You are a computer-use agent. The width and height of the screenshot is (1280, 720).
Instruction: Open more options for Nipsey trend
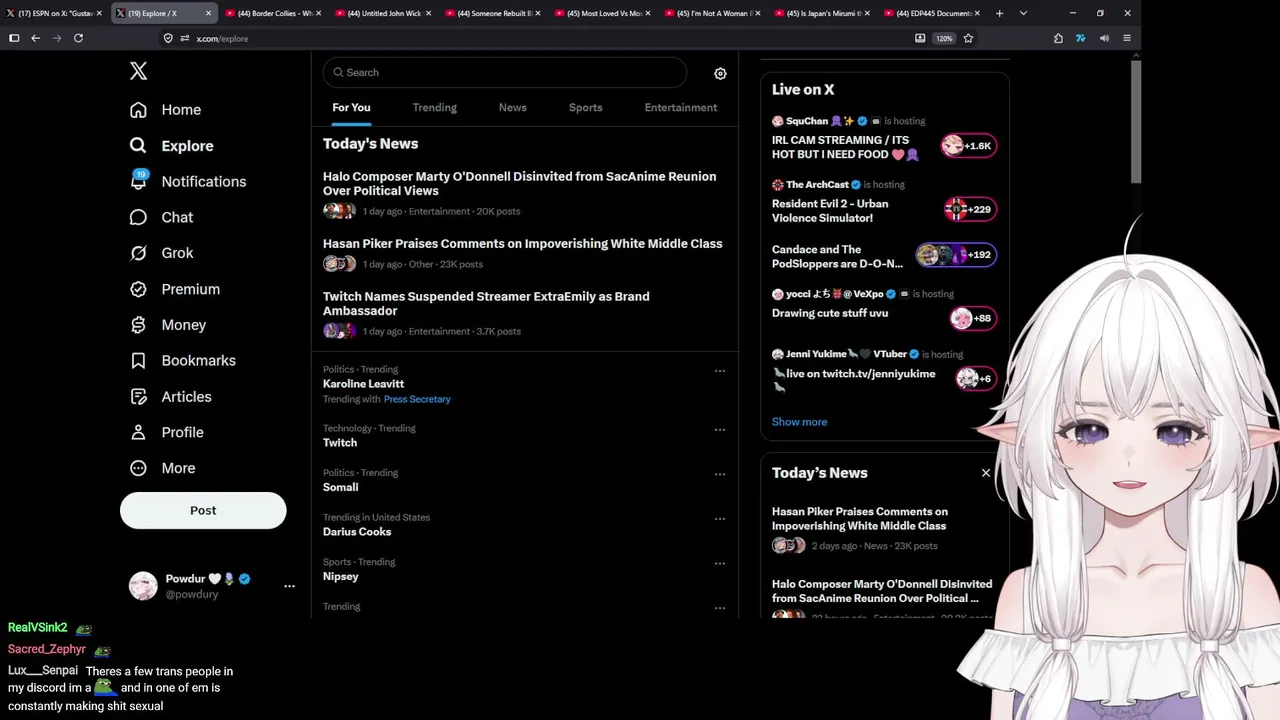coord(719,563)
